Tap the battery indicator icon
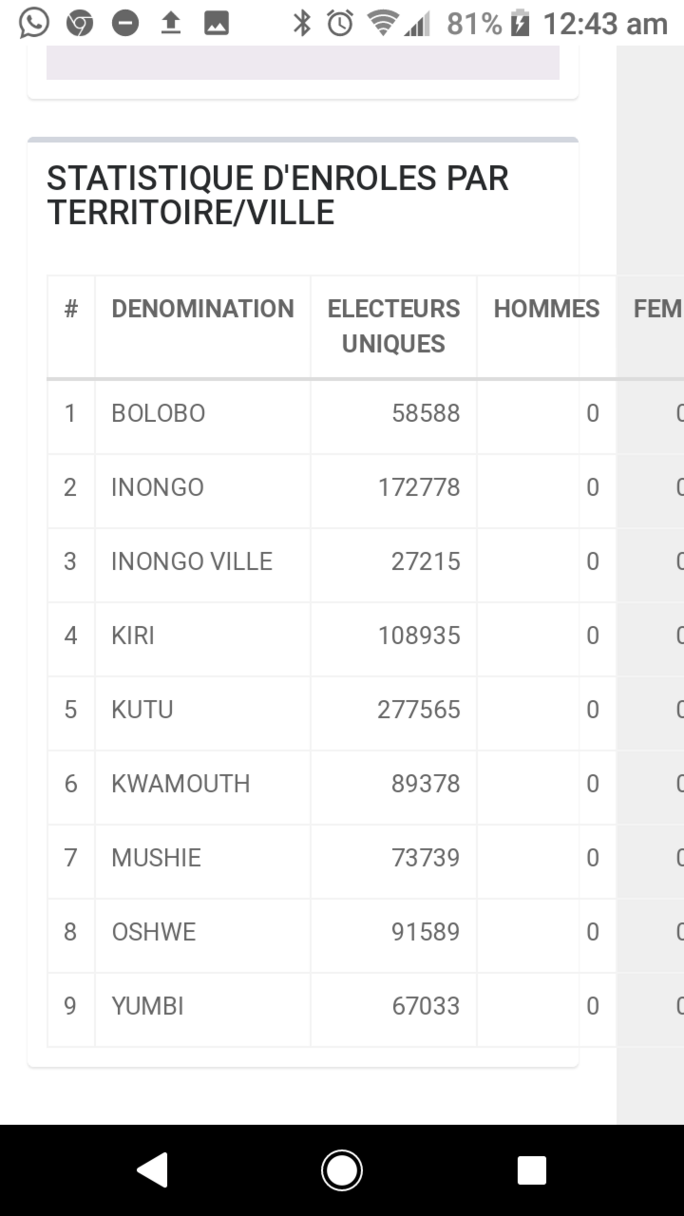 [x=520, y=22]
